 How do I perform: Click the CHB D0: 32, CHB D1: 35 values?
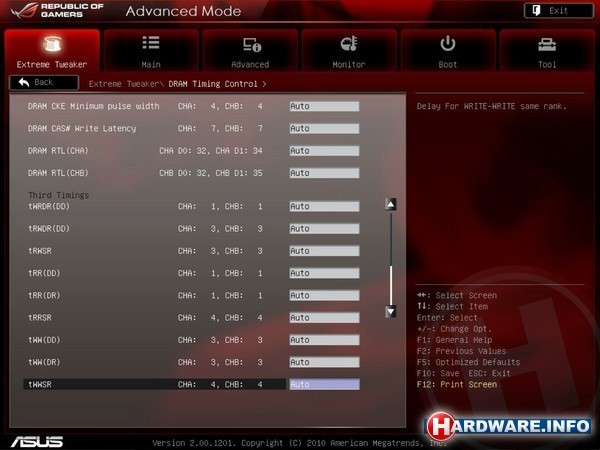tap(211, 173)
